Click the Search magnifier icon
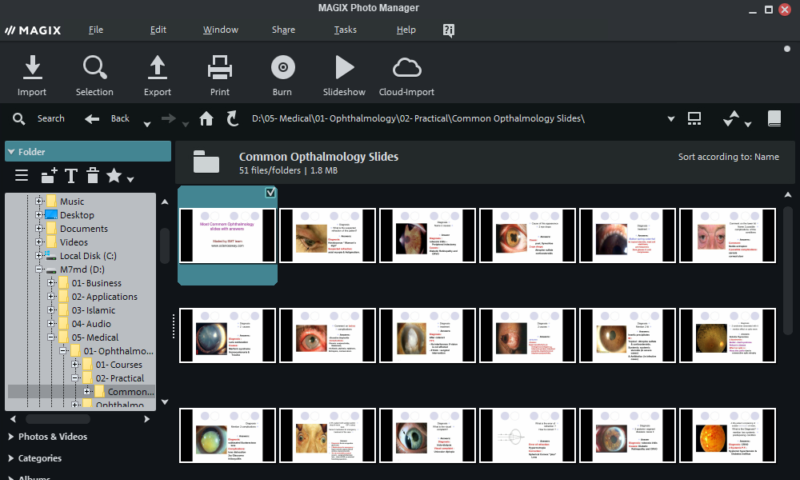Screen dimensions: 800x480 click(x=19, y=119)
